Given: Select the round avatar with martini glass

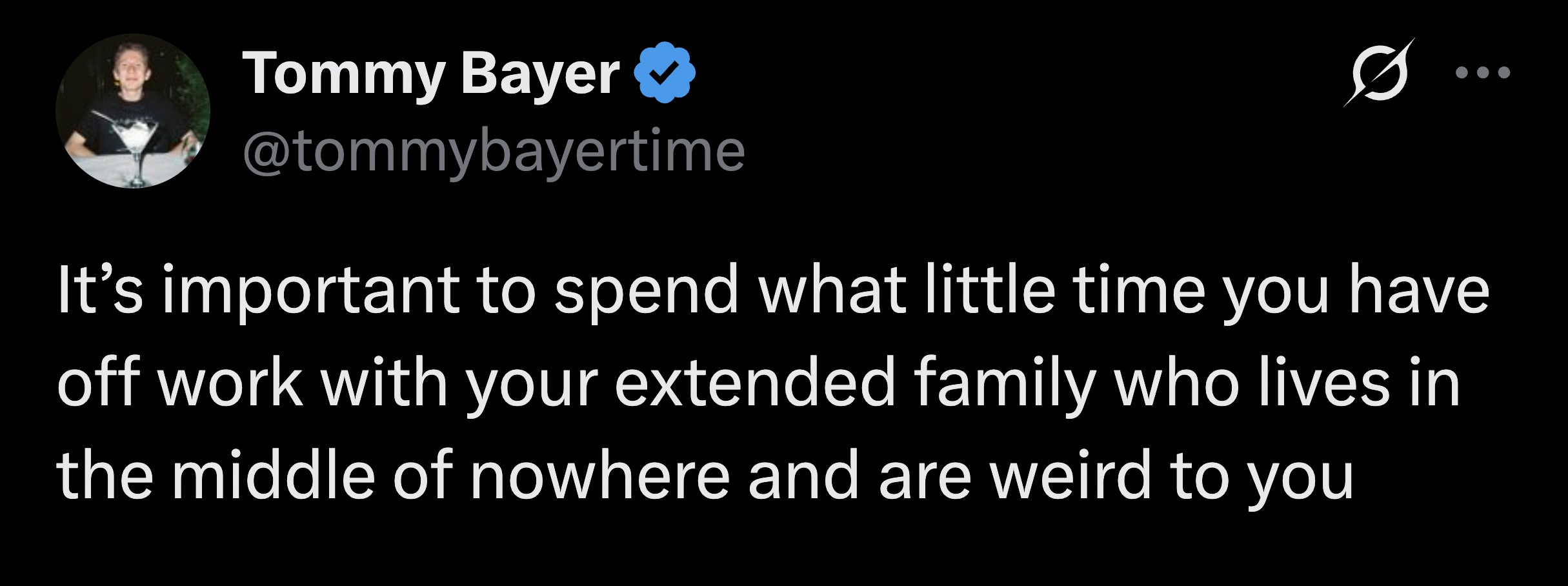Looking at the screenshot, I should pos(133,111).
